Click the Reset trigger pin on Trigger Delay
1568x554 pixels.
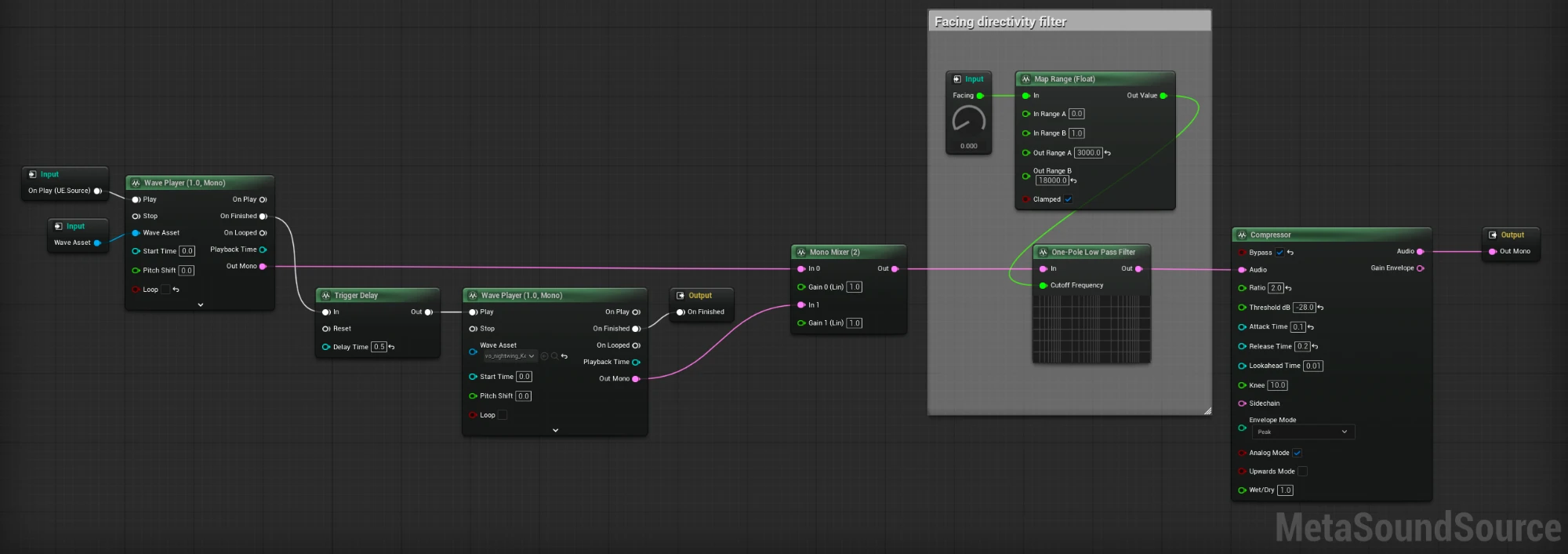point(325,329)
